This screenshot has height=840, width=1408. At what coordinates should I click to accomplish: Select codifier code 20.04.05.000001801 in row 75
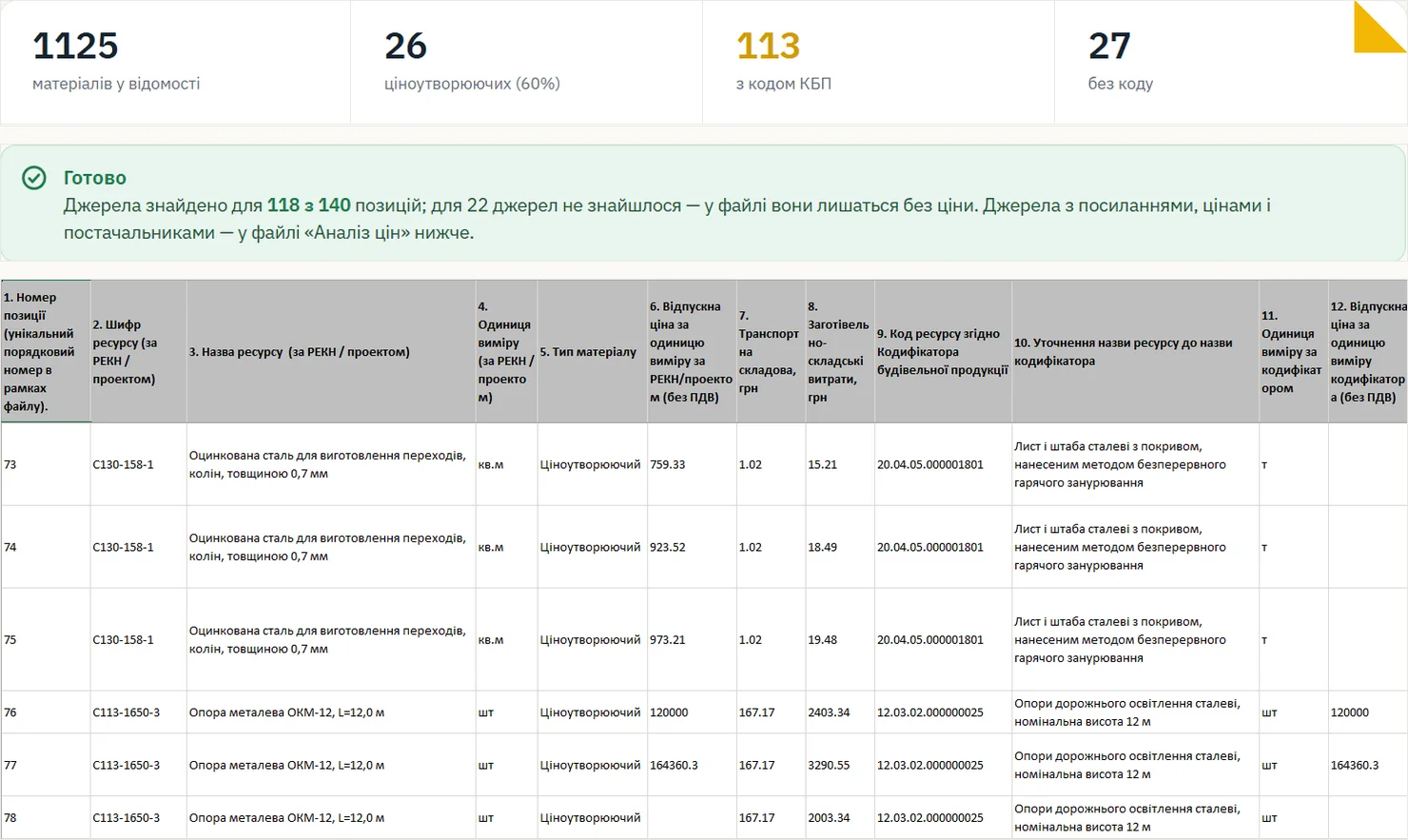tap(944, 639)
